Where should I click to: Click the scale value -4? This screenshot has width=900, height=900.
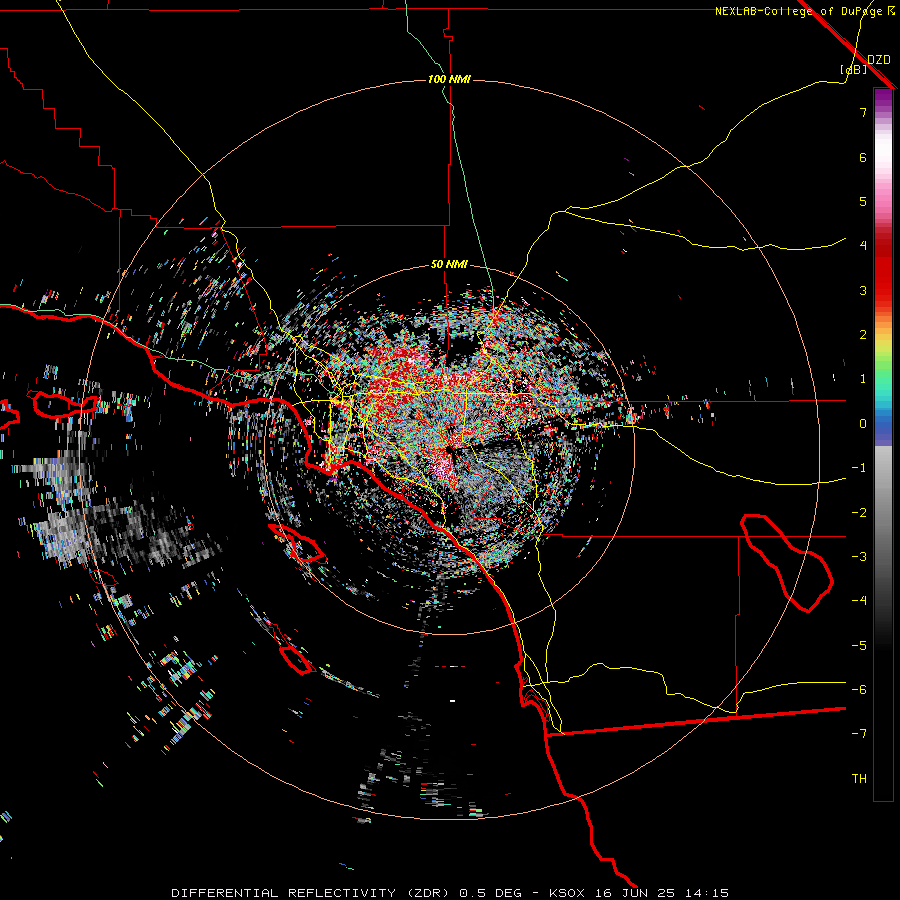859,601
